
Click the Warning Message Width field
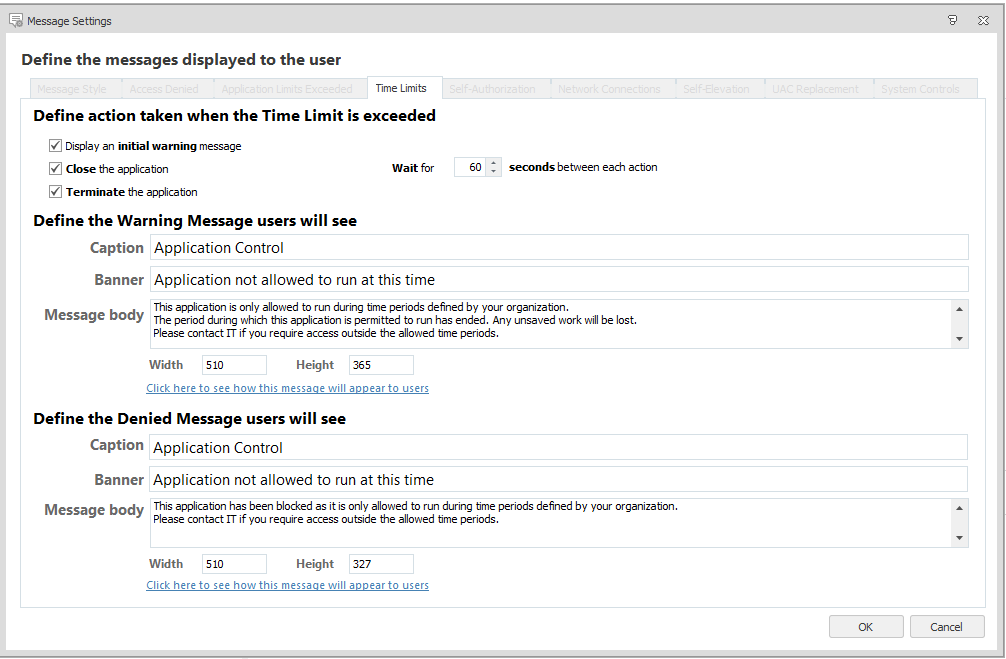click(x=234, y=365)
